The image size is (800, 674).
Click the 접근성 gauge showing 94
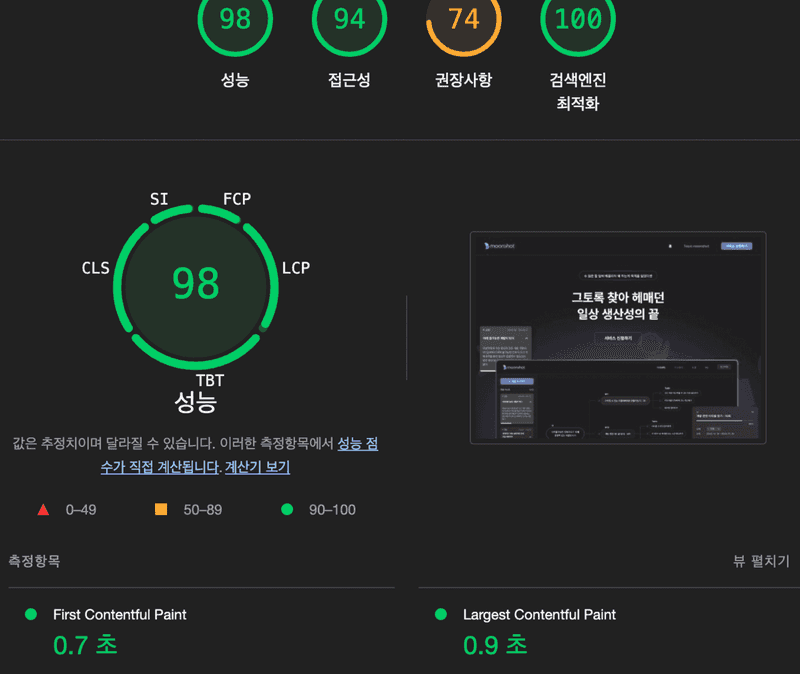349,20
